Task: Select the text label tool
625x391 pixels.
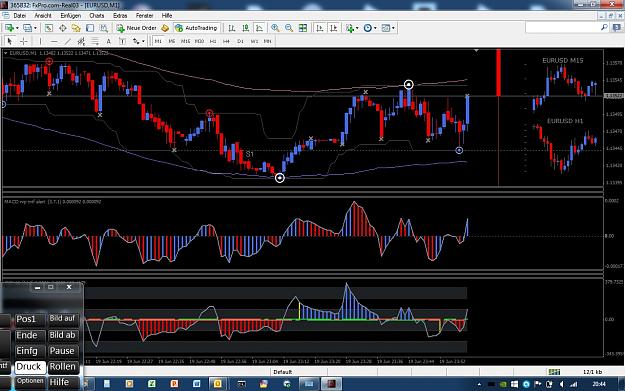Action: 122,41
